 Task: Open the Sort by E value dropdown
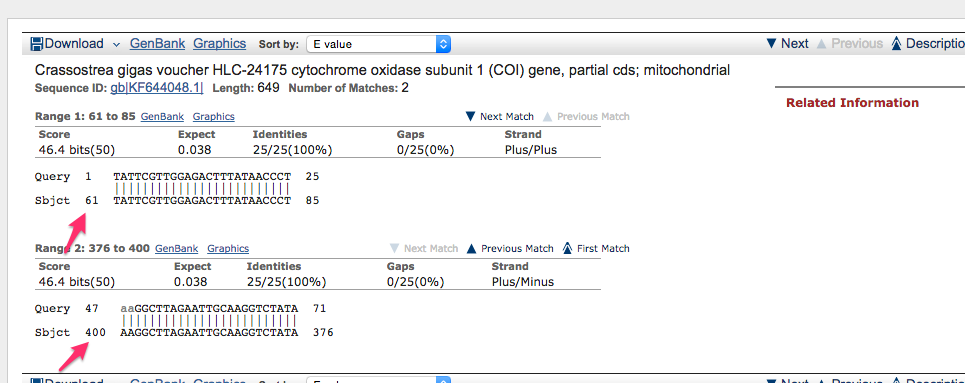pos(378,44)
